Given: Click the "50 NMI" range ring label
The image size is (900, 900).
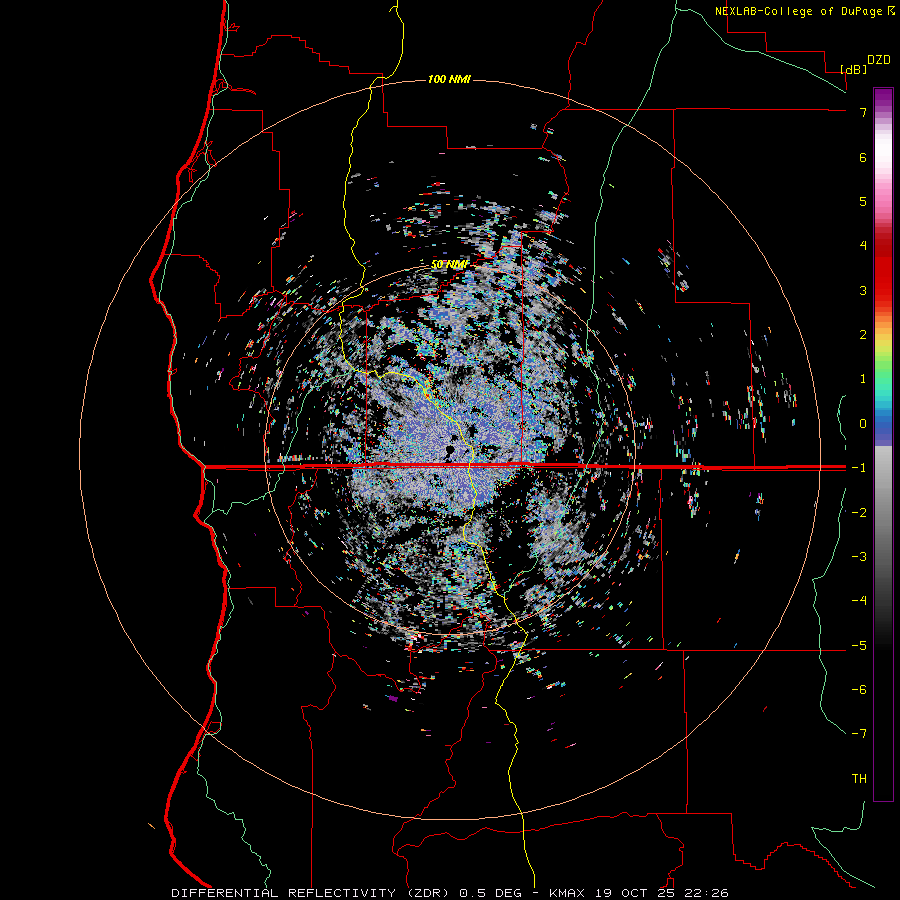Looking at the screenshot, I should coord(449,265).
